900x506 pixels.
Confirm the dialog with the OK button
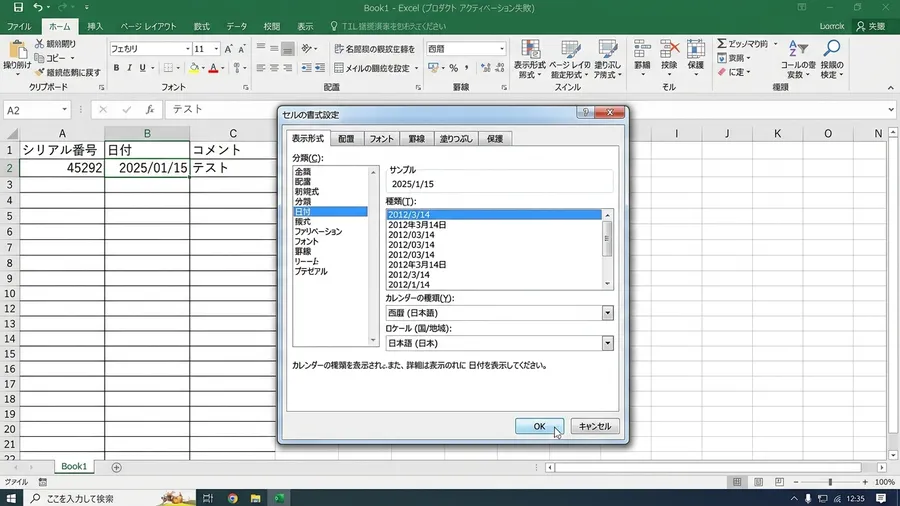(x=540, y=426)
